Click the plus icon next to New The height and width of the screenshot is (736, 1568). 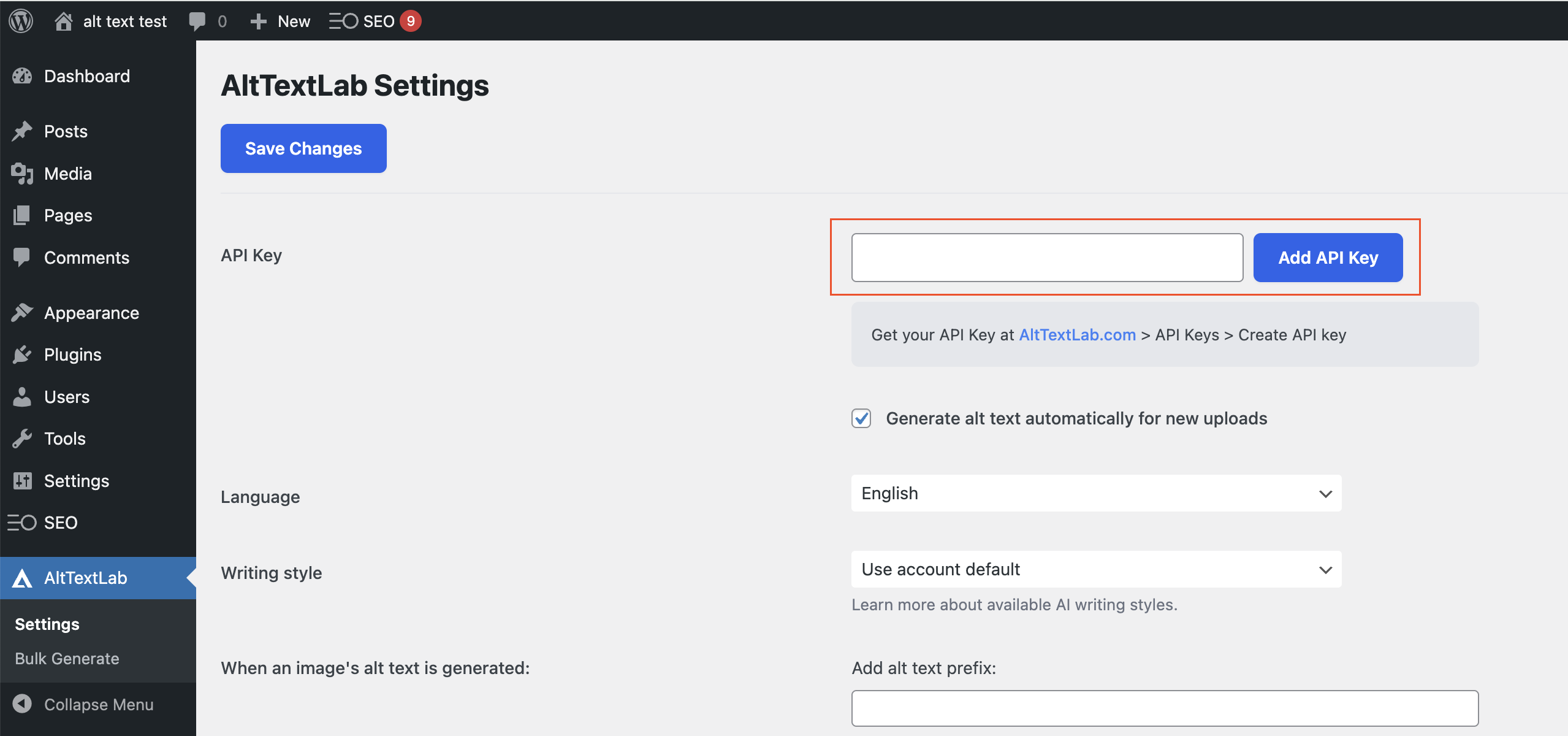[259, 21]
